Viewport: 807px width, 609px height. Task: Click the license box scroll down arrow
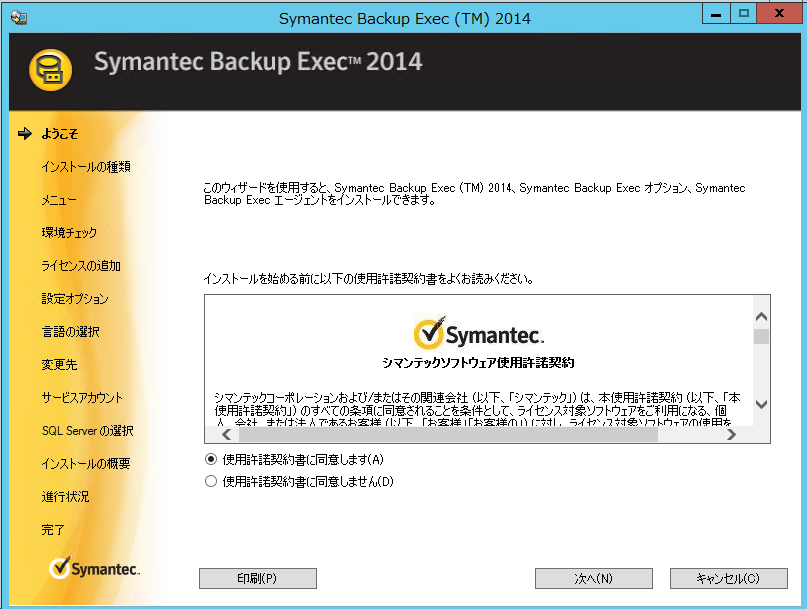762,405
